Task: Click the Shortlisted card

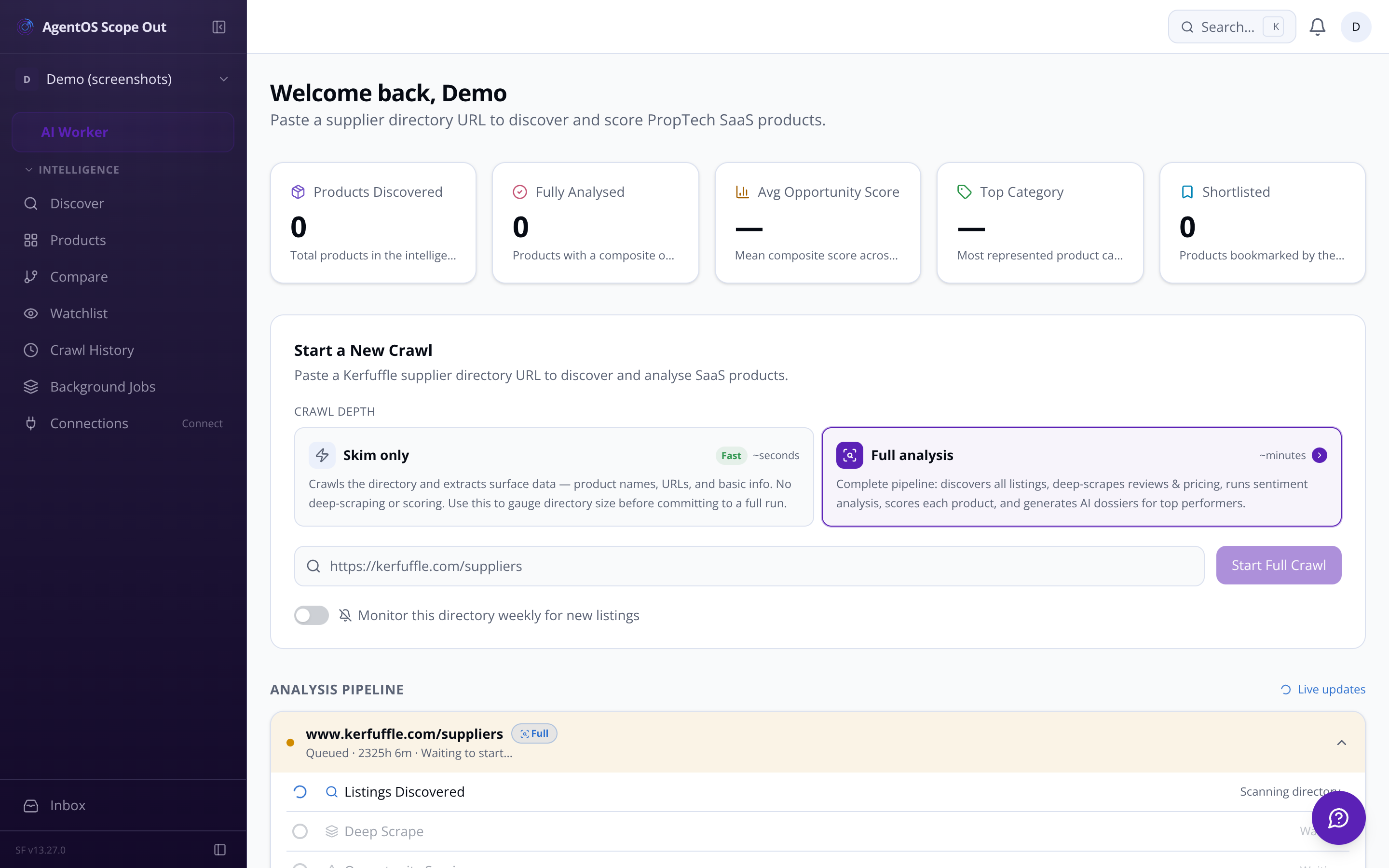Action: tap(1262, 223)
